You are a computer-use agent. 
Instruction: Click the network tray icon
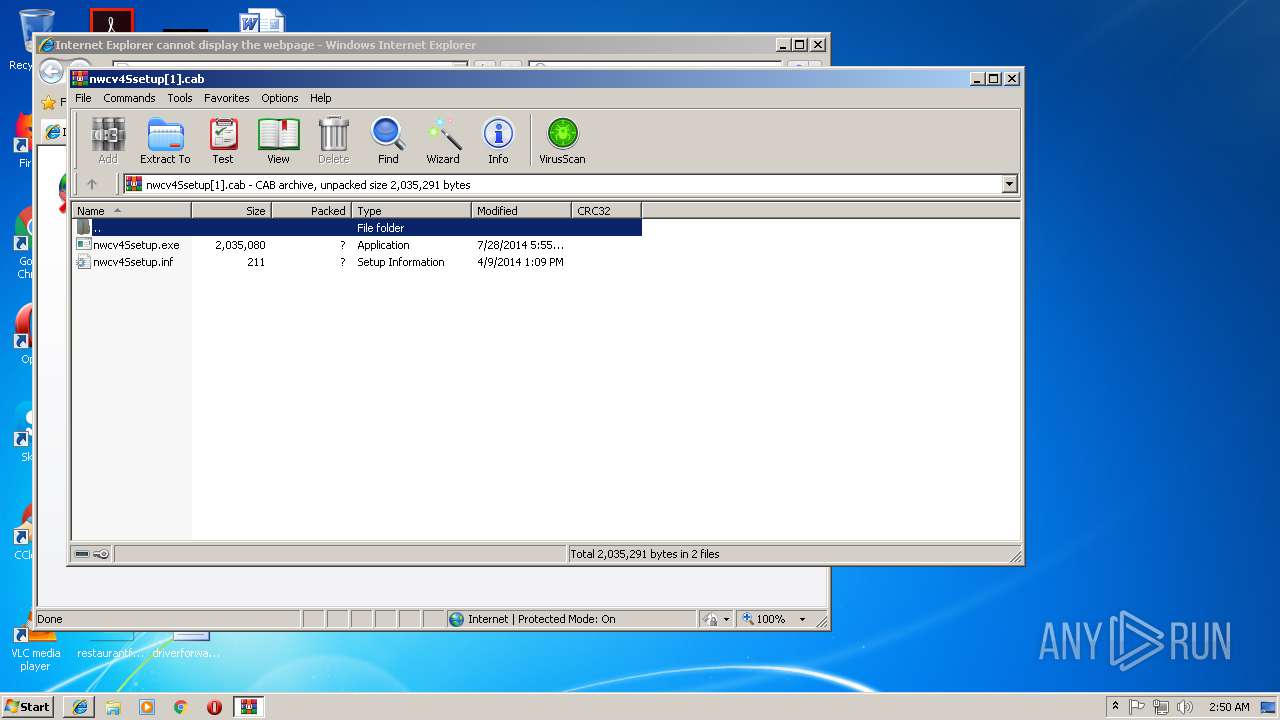[1161, 707]
